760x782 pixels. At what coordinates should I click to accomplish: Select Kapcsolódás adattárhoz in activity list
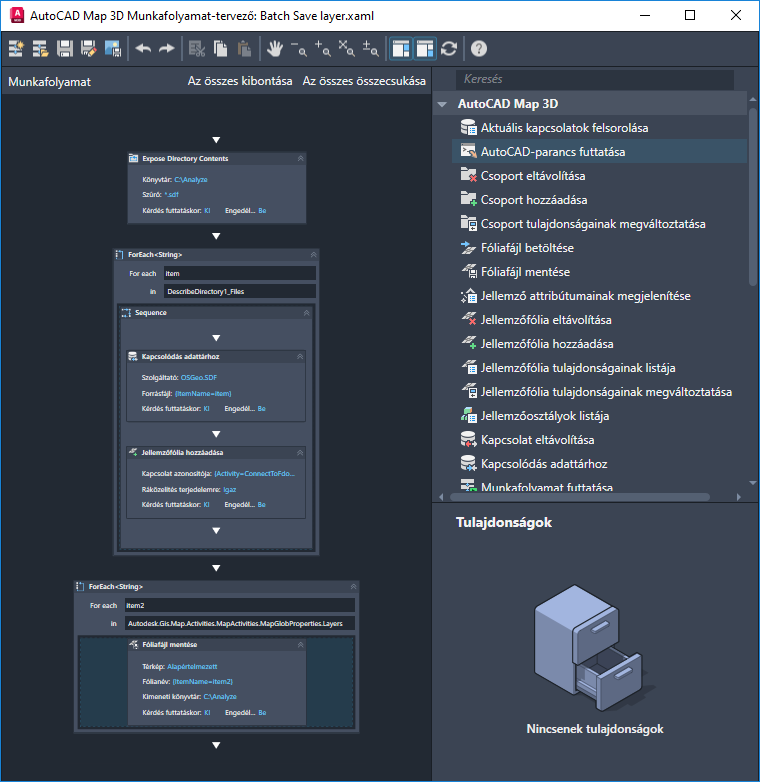pos(599,463)
